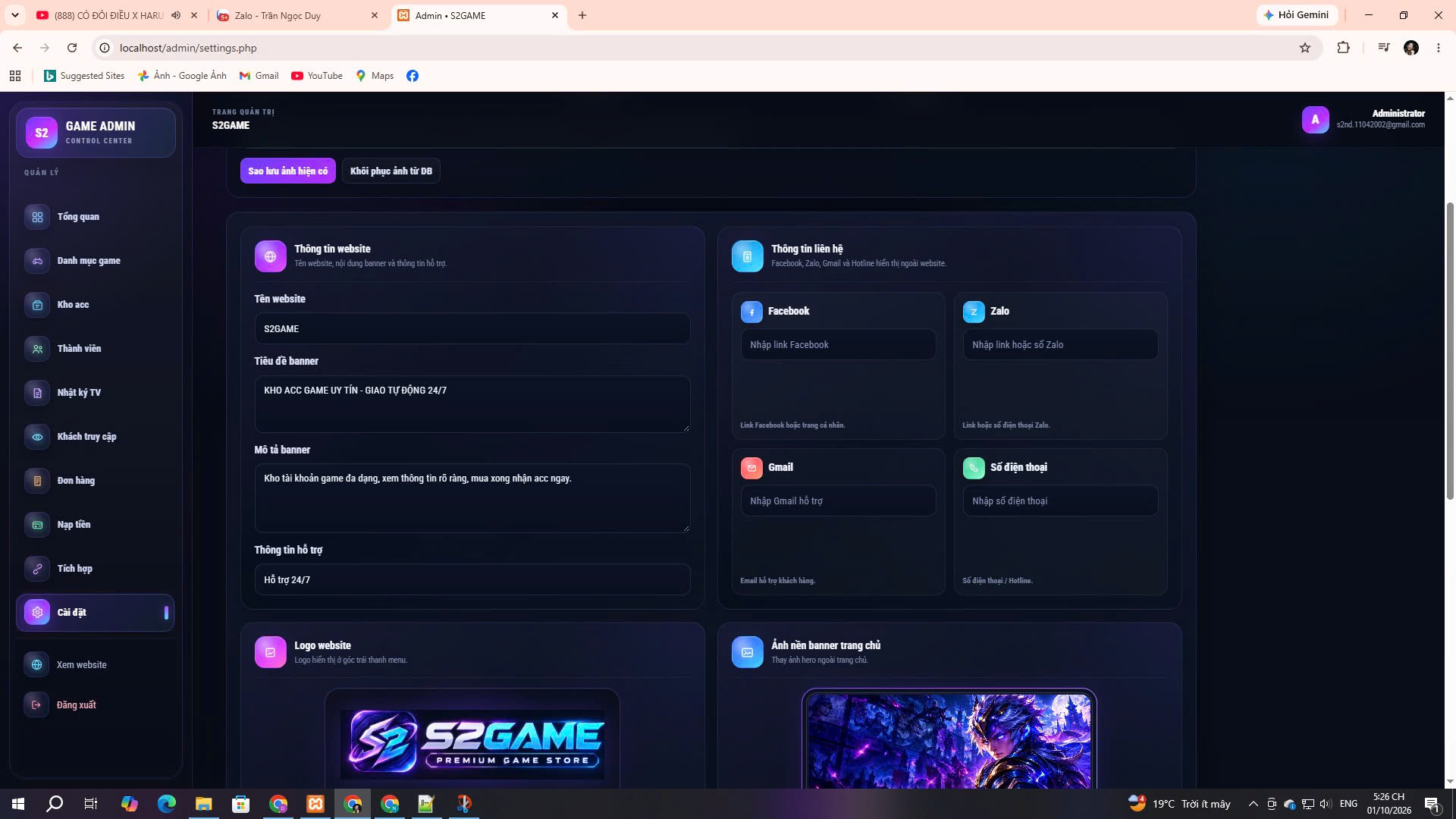1456x819 pixels.
Task: Open Hỏi Gemini button
Action: pyautogui.click(x=1296, y=15)
